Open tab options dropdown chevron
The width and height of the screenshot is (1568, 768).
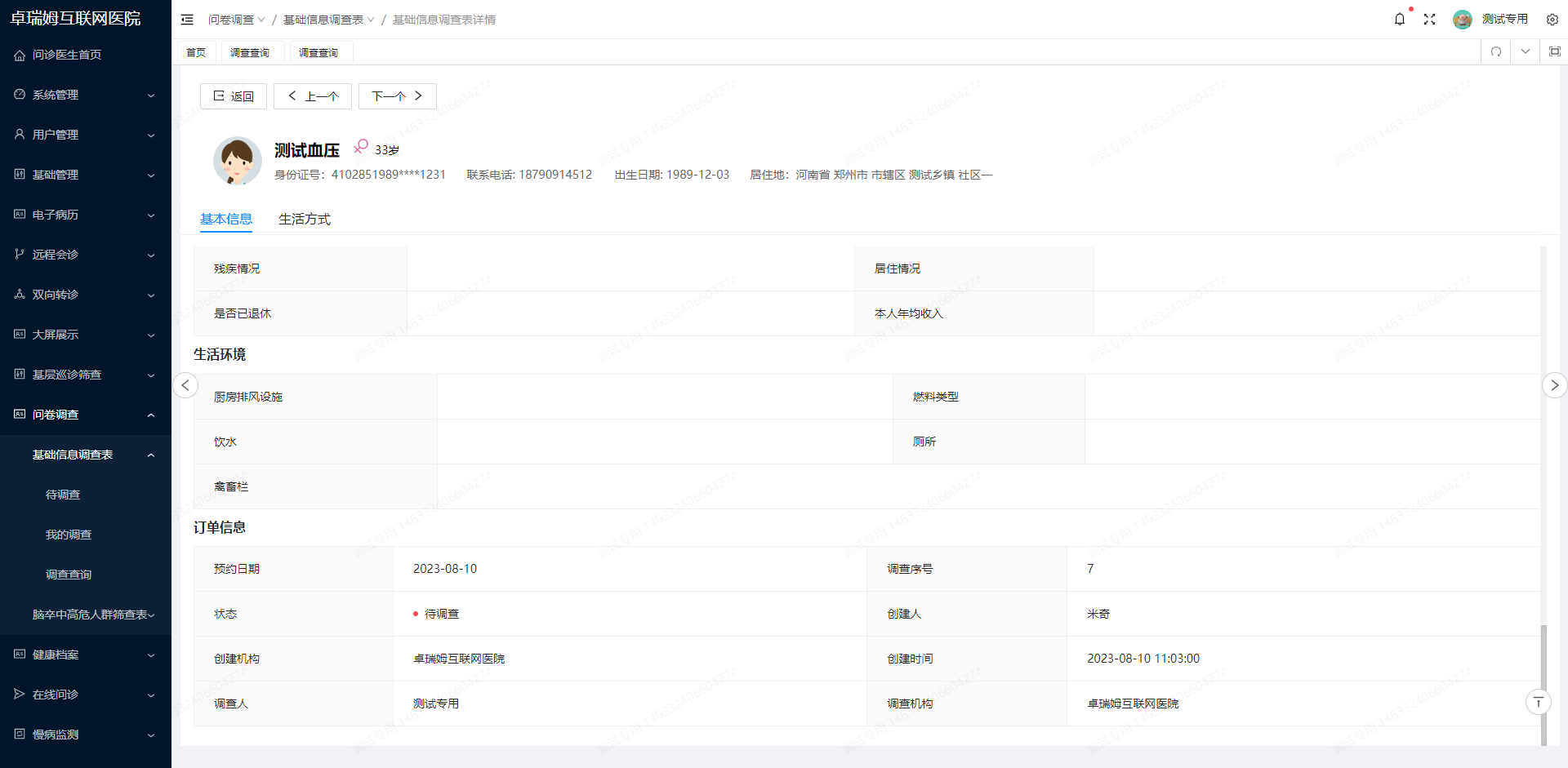pyautogui.click(x=1526, y=51)
